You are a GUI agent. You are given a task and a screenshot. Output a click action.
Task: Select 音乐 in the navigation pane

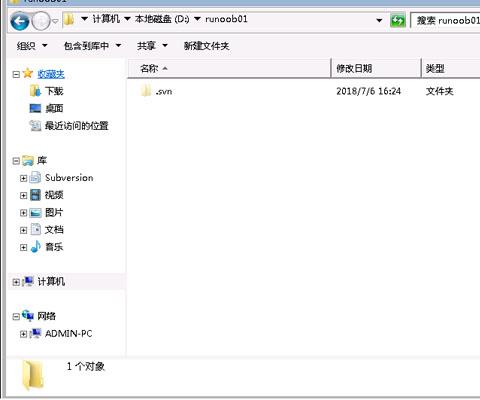click(x=54, y=247)
